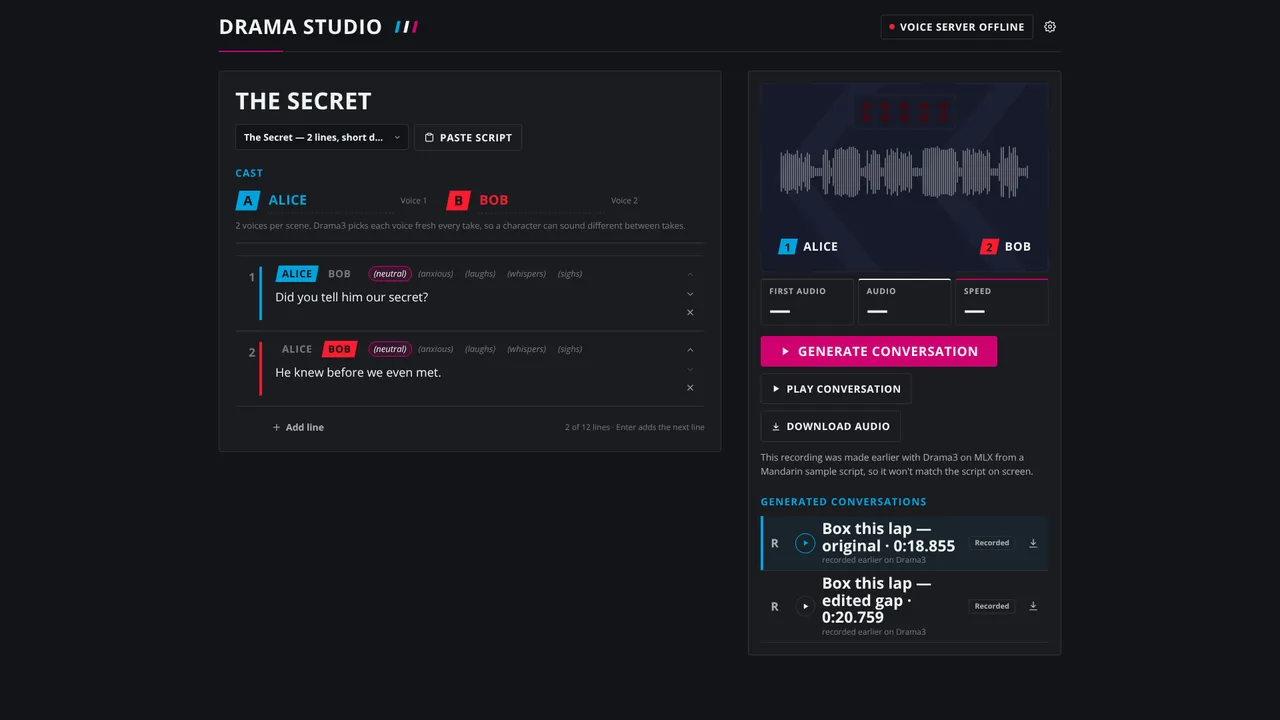Screen dimensions: 1280x720
Task: Select the Speed stat card
Action: point(1002,302)
